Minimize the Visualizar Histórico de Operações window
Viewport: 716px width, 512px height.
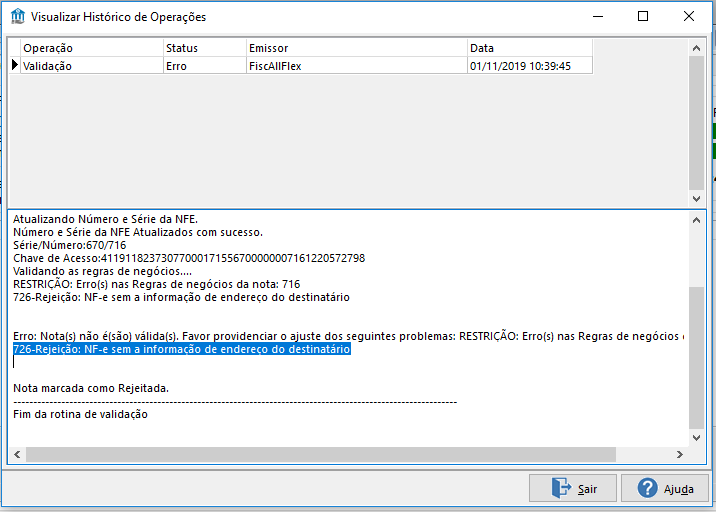(598, 16)
